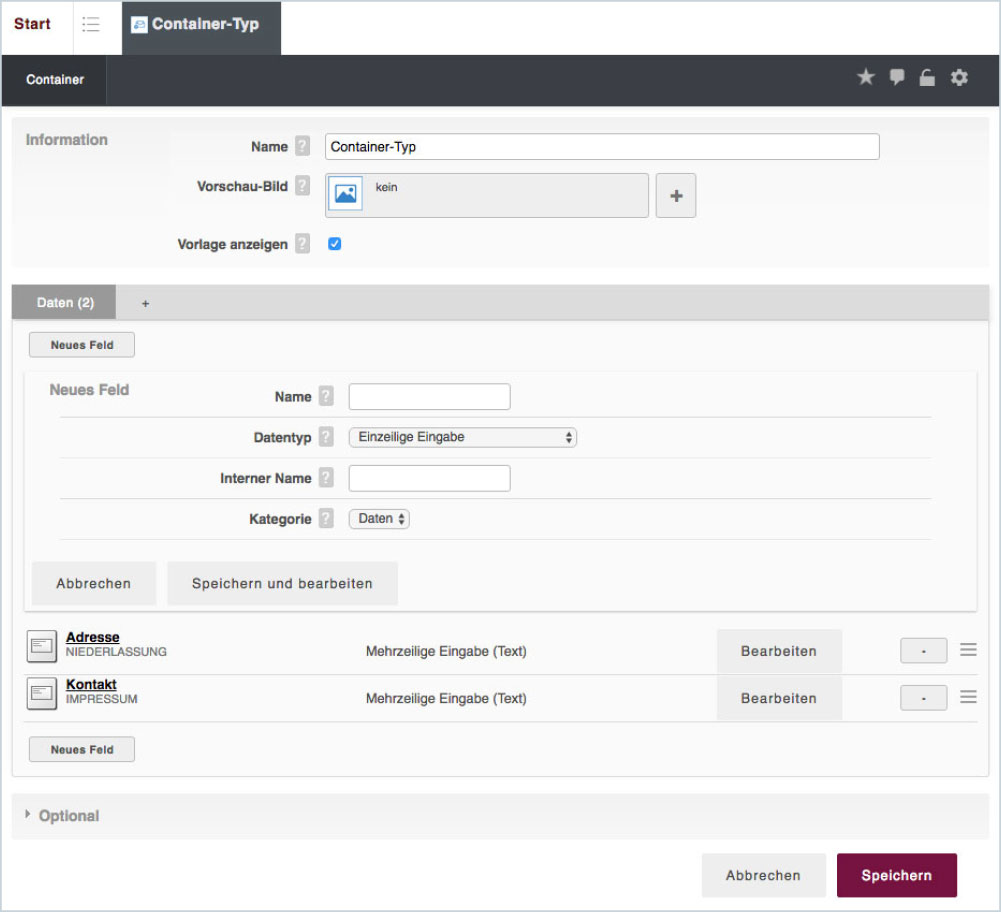Click the list menu icon next to Start
This screenshot has width=1001, height=912.
pos(91,24)
